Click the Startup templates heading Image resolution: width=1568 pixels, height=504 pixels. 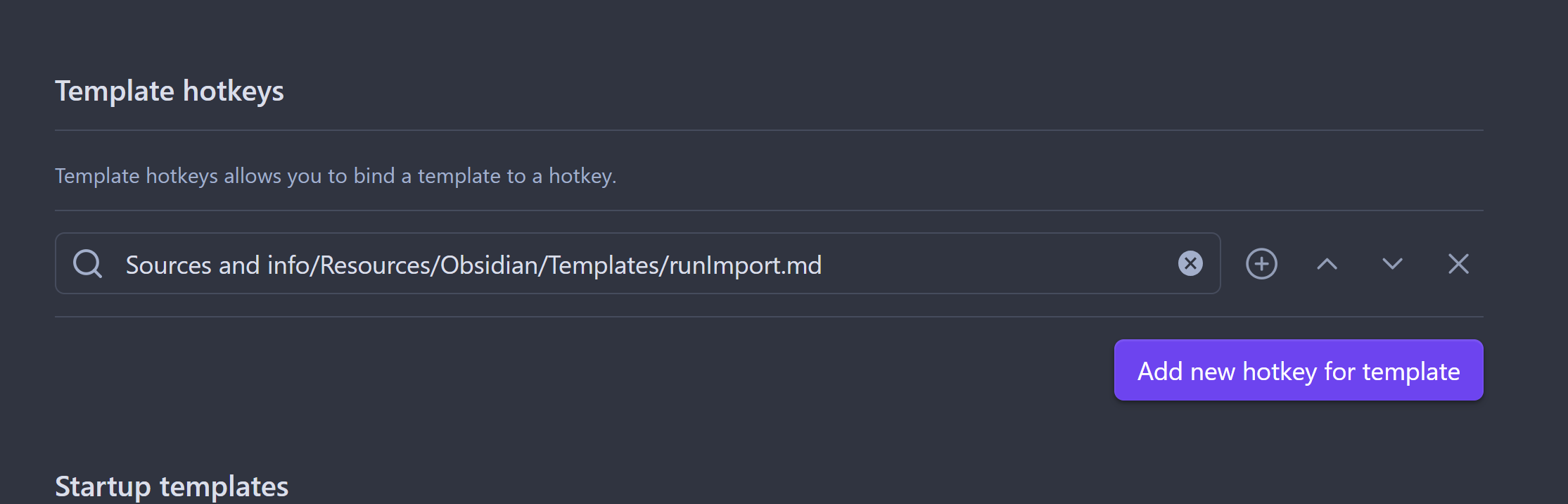(172, 486)
